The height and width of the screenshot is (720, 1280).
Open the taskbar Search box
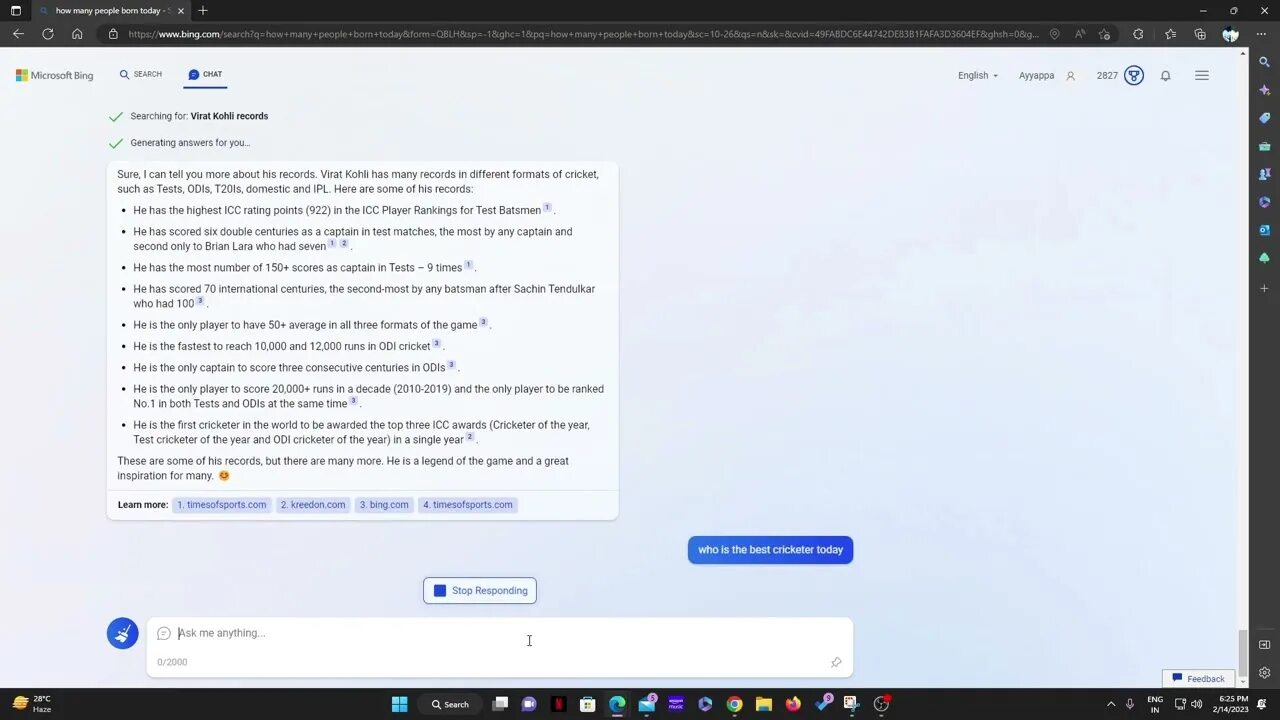451,704
